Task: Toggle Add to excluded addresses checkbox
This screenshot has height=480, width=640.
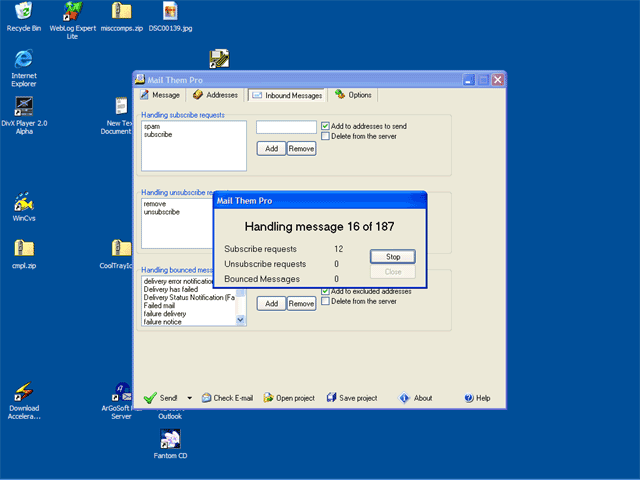Action: [325, 291]
